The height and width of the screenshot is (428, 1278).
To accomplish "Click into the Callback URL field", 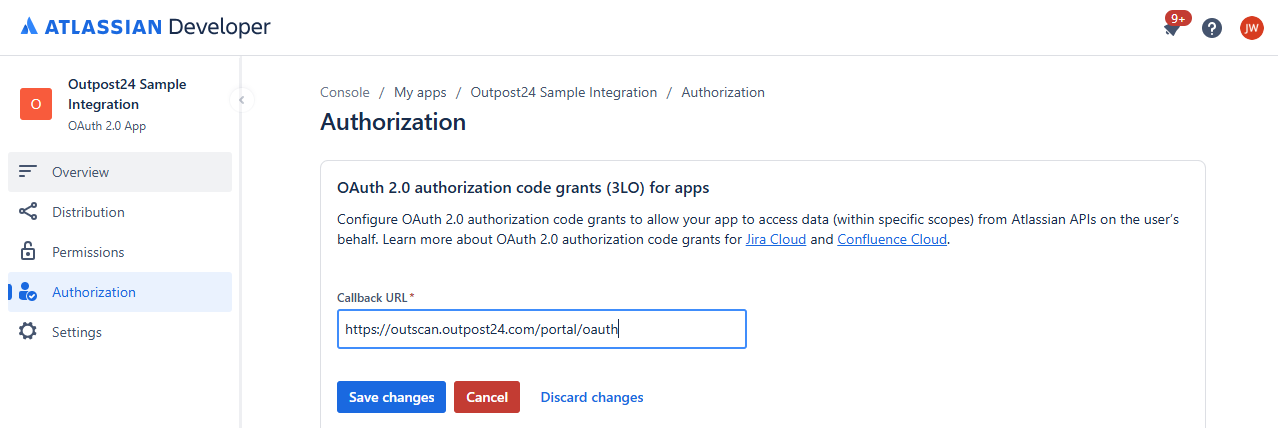I will coord(542,329).
